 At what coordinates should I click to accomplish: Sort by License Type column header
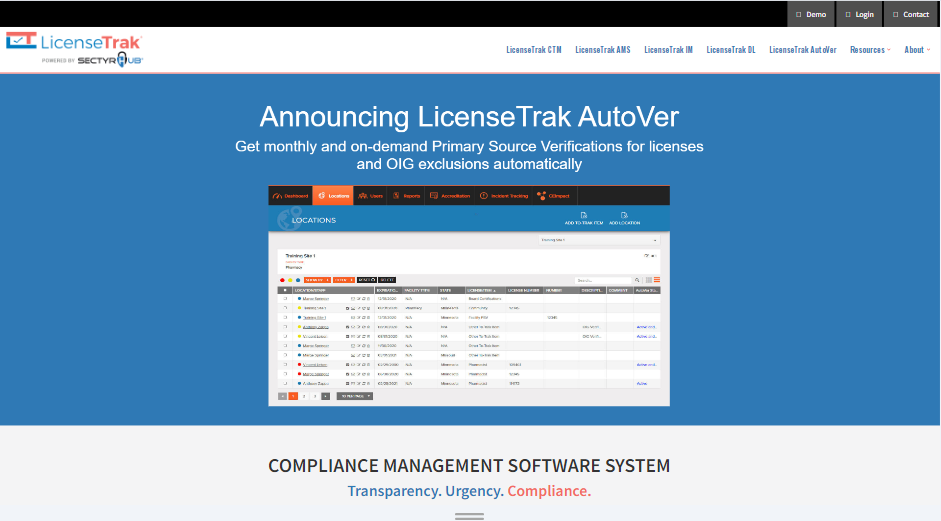point(486,290)
